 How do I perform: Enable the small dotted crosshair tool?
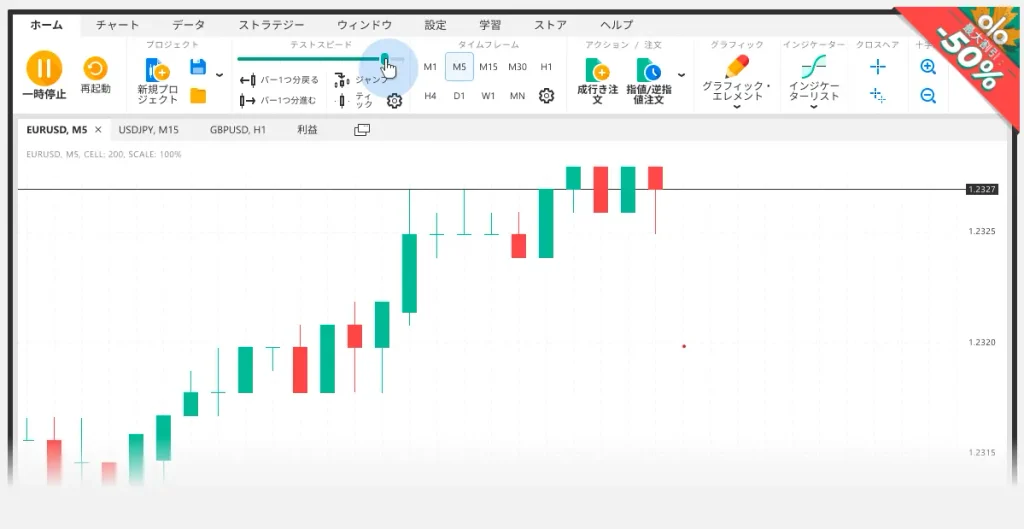pos(878,96)
